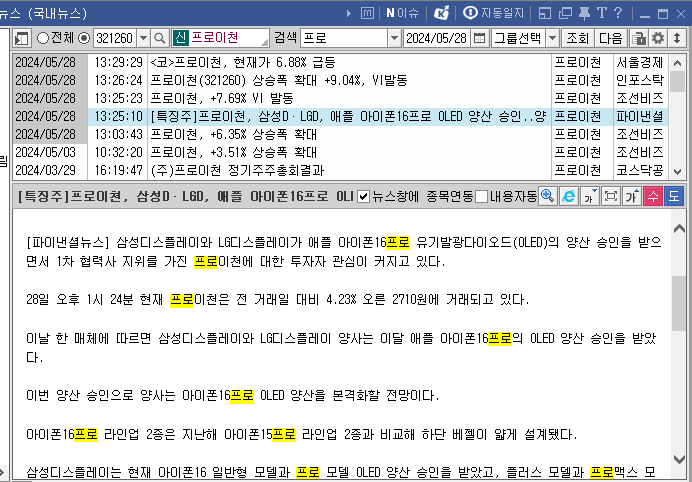Click the article scrollbar thumb
The width and height of the screenshot is (692, 482).
click(x=678, y=304)
